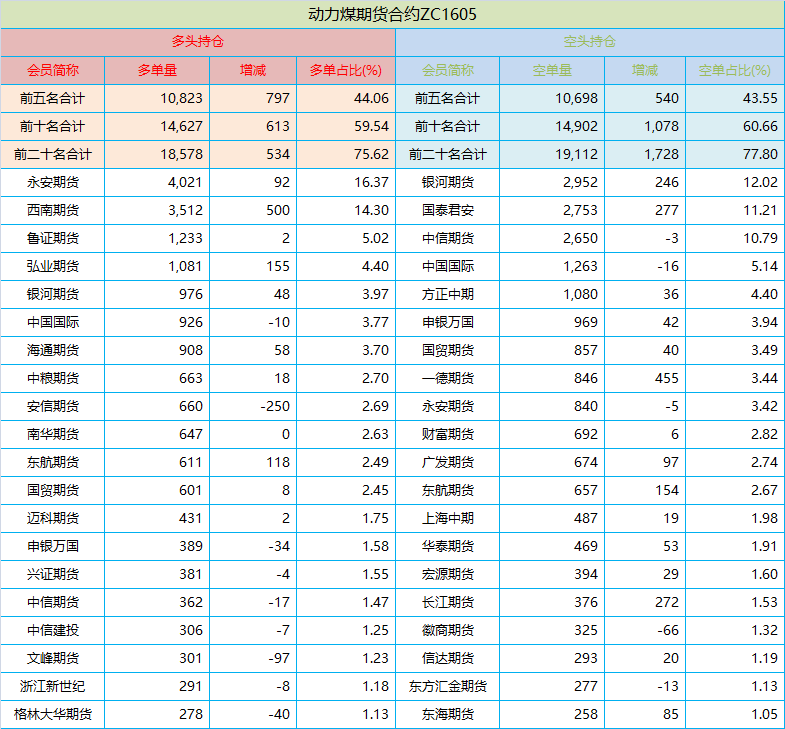The image size is (785, 729).
Task: Click the 77.80 percentage cell
Action: [760, 154]
